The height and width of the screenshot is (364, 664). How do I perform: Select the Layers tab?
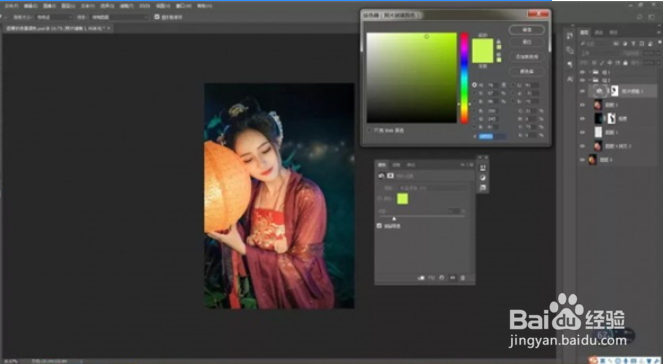pyautogui.click(x=584, y=33)
